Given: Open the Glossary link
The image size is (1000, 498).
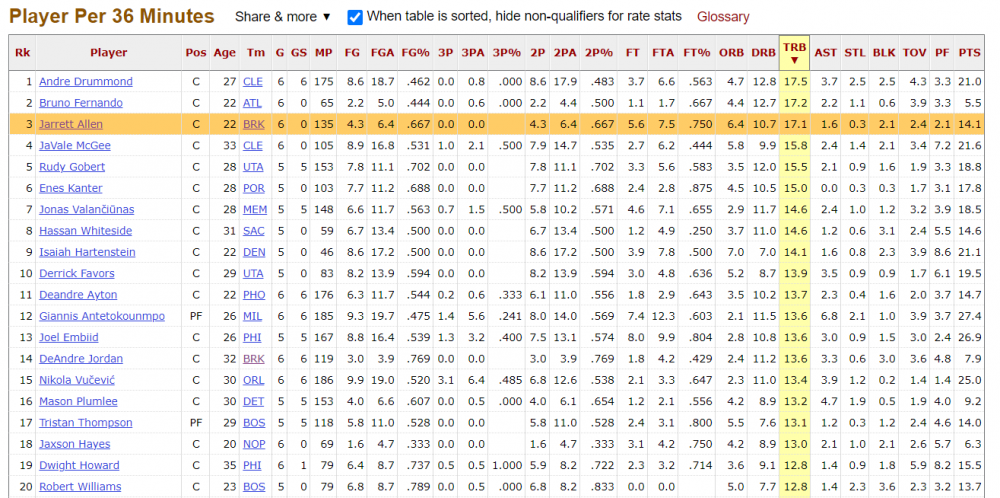Looking at the screenshot, I should pos(723,17).
